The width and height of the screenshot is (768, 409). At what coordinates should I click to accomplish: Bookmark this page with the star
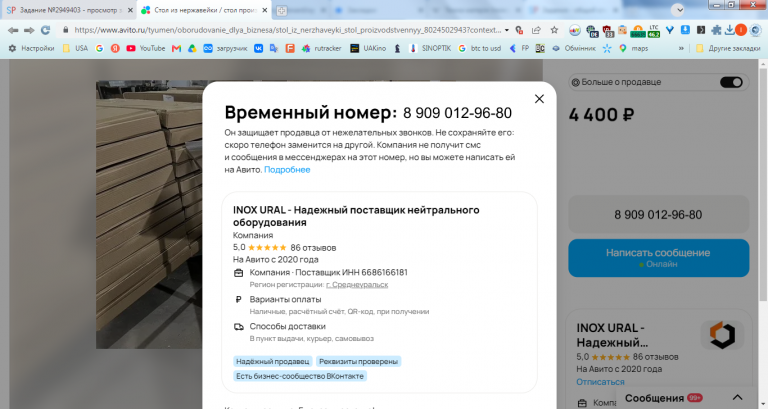pos(554,30)
